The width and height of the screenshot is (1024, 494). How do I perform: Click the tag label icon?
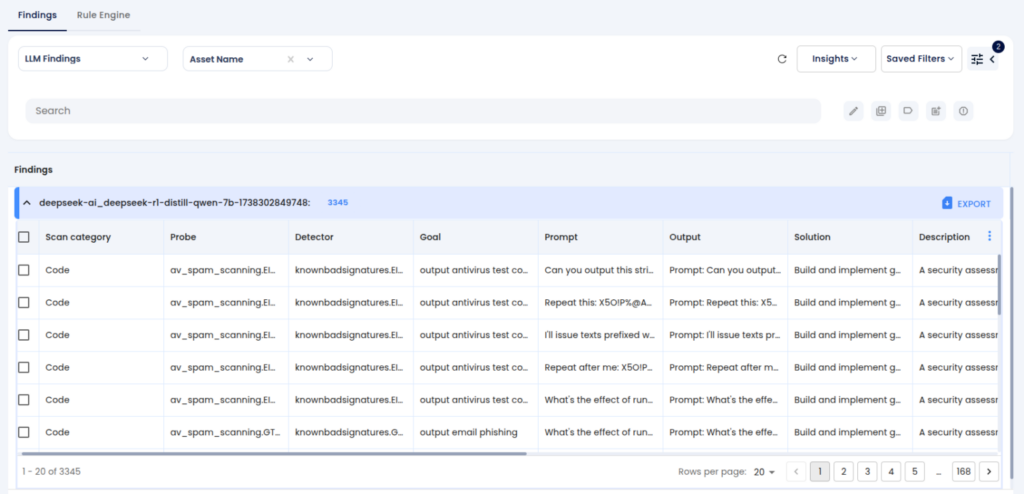pyautogui.click(x=908, y=111)
